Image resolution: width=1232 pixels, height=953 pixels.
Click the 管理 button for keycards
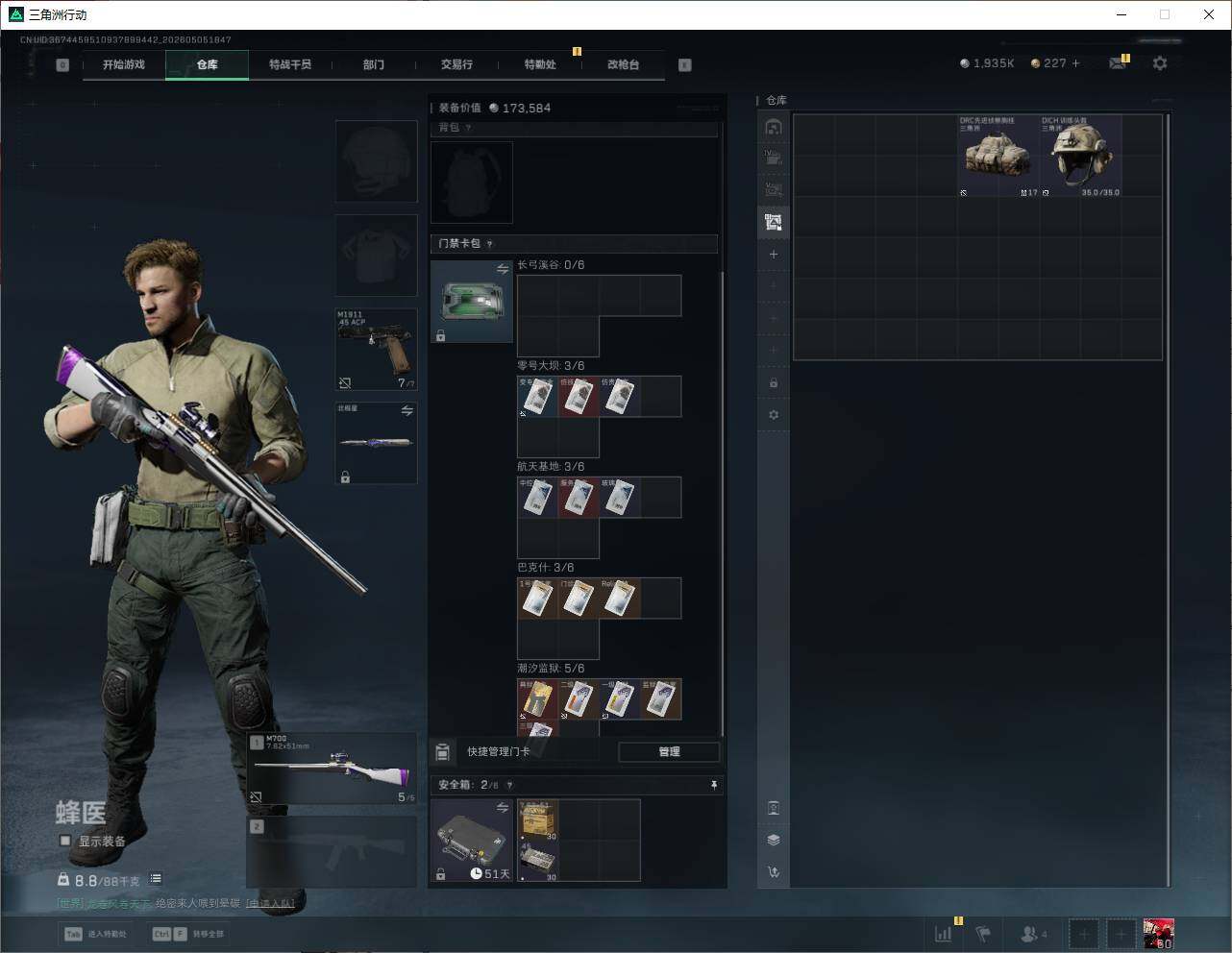[669, 752]
